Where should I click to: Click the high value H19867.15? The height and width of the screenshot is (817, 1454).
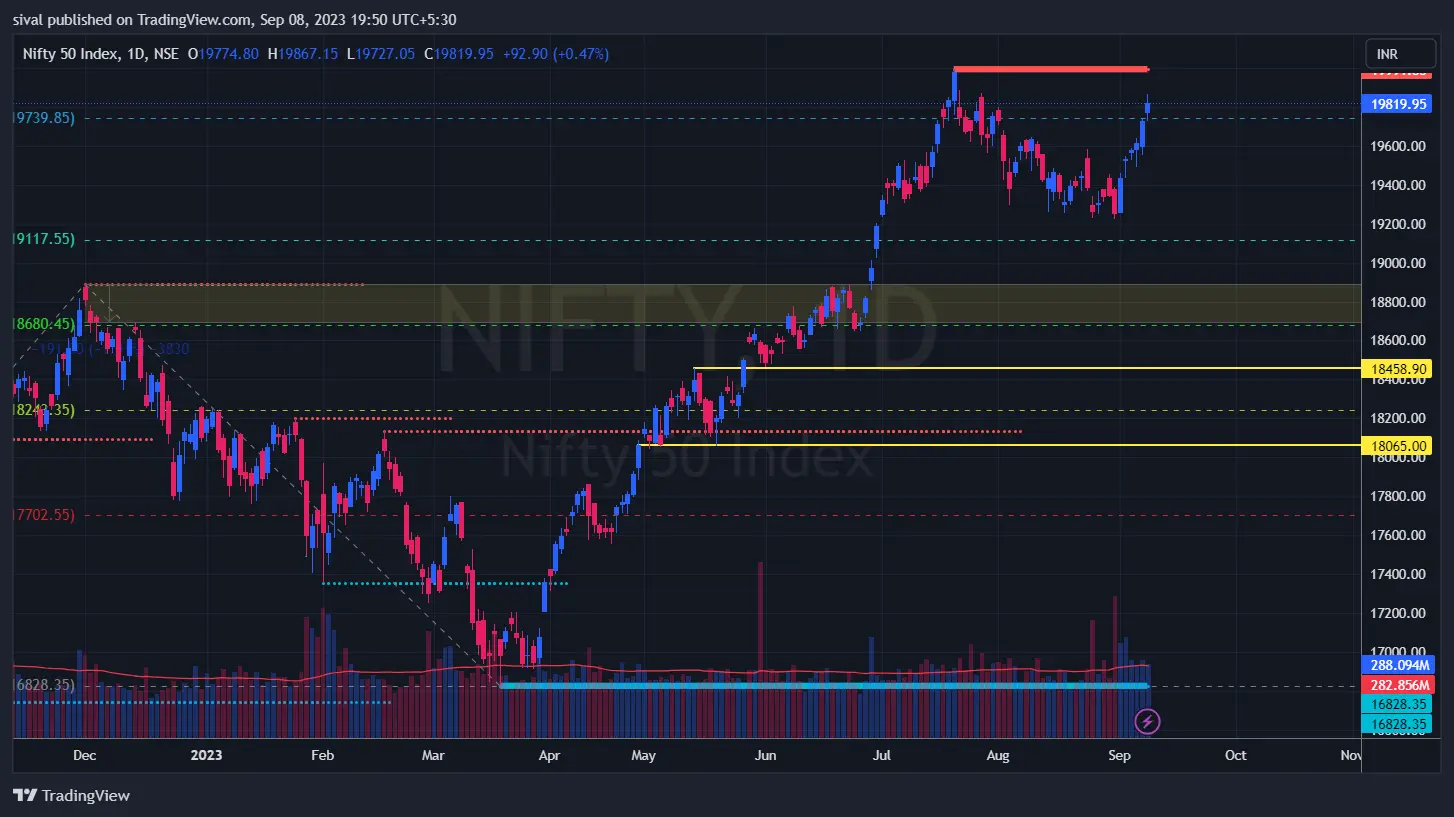pyautogui.click(x=303, y=54)
